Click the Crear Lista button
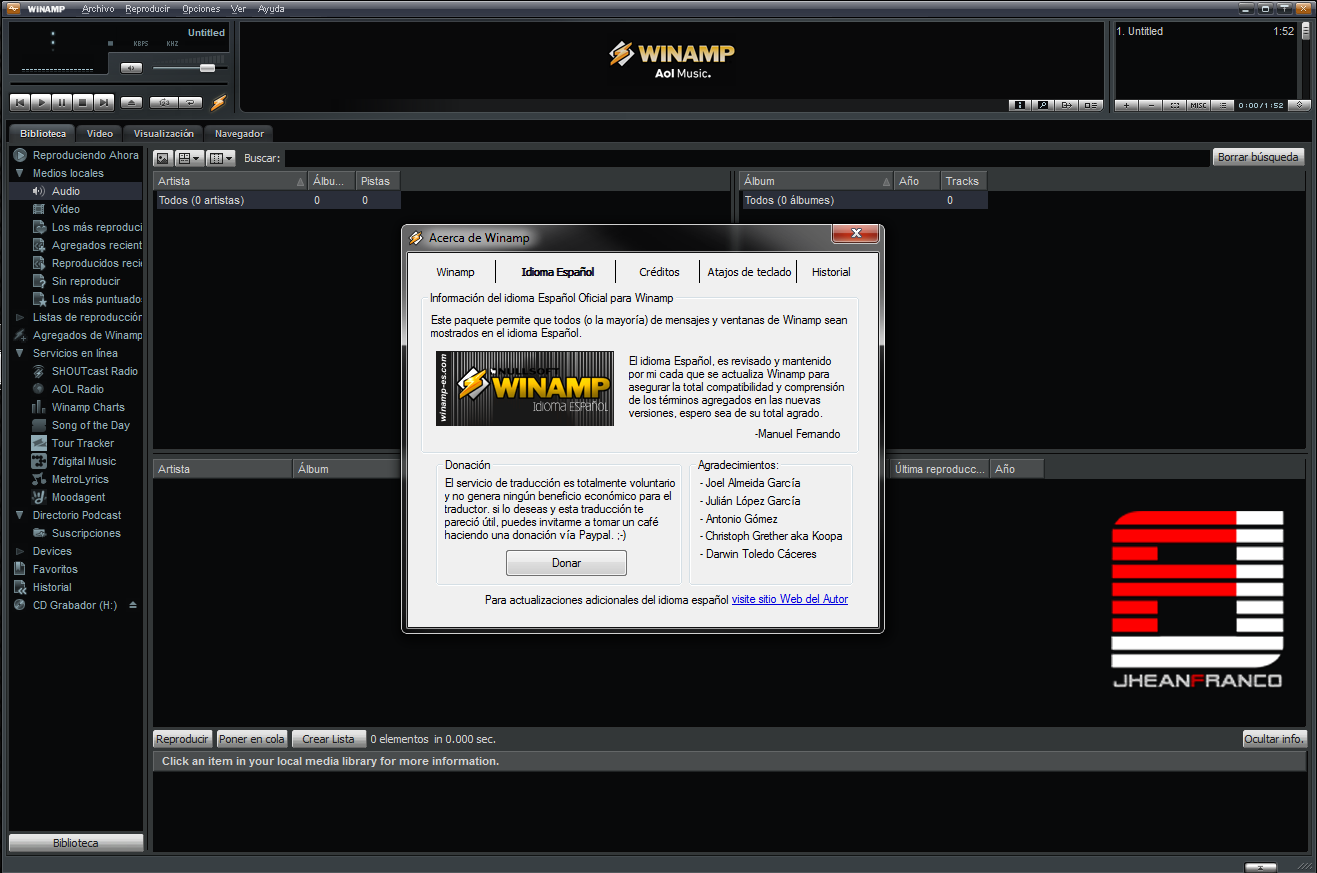Screen dimensions: 1317x873 (x=329, y=739)
